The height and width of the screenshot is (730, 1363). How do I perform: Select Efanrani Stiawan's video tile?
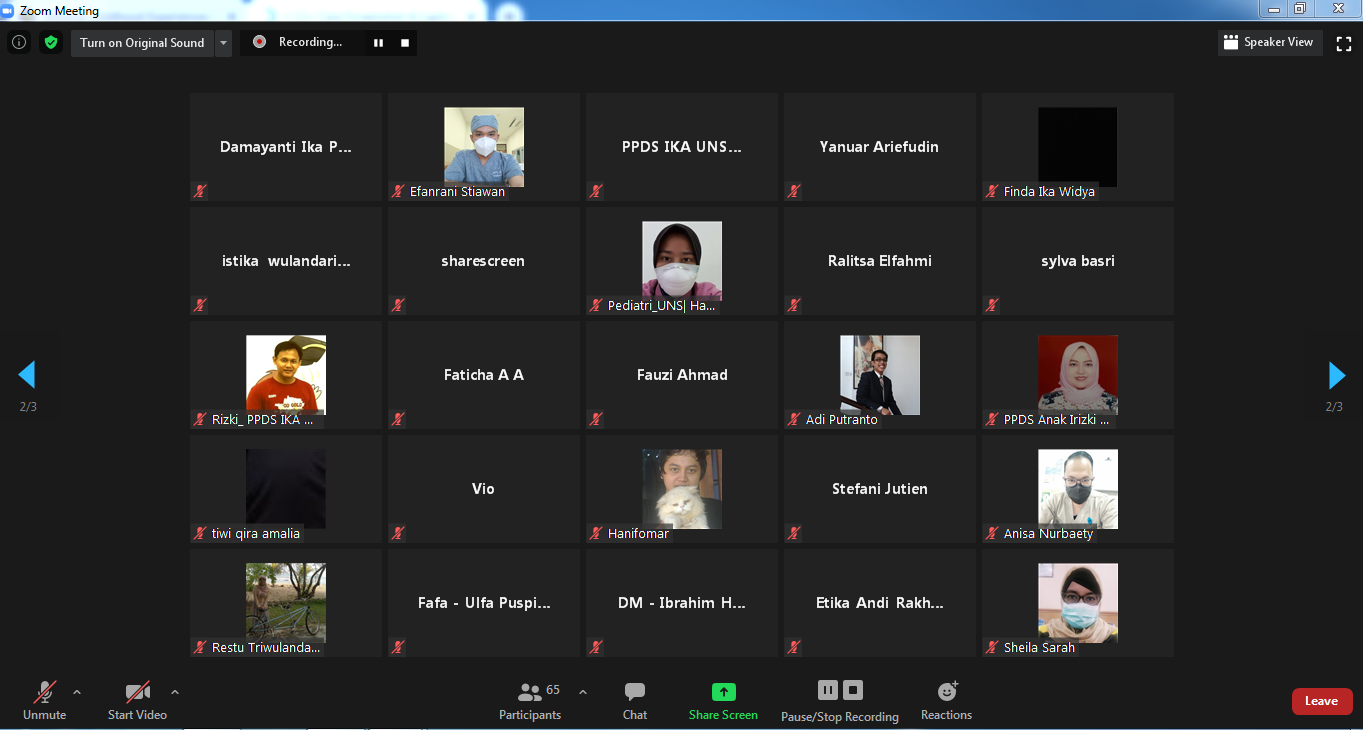pos(484,147)
